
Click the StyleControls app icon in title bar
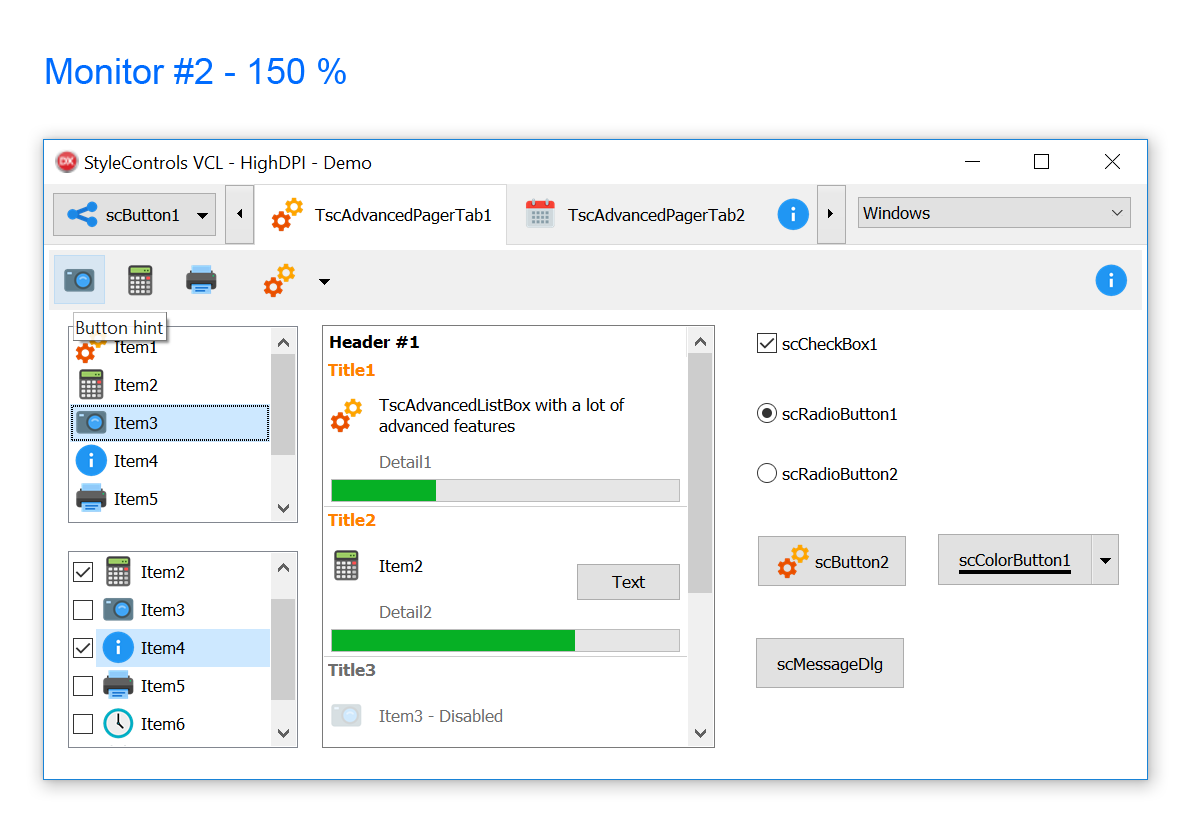[x=67, y=162]
